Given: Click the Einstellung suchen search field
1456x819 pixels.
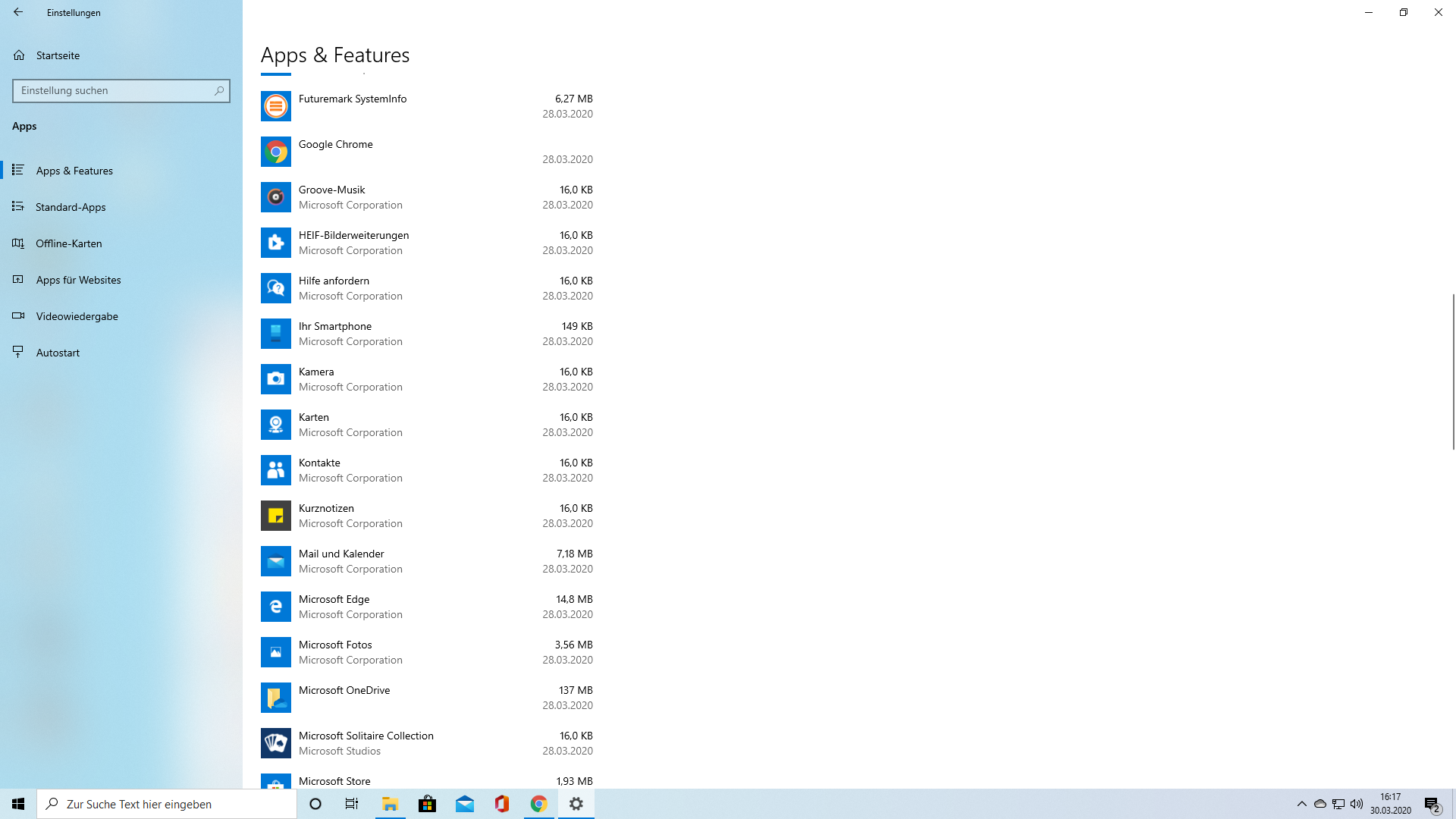Looking at the screenshot, I should tap(114, 91).
